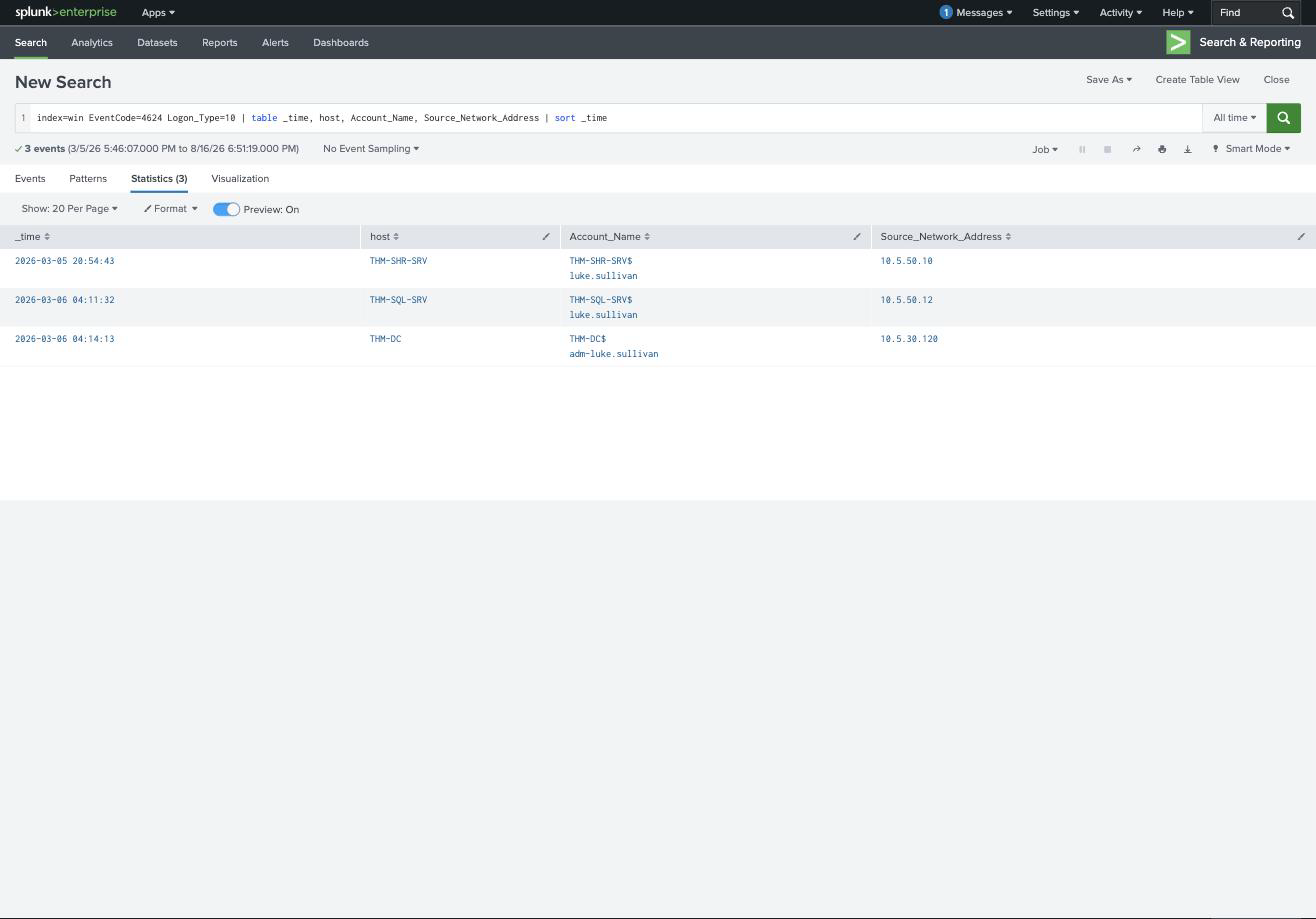Click the Find text field
The height and width of the screenshot is (919, 1316).
tap(1245, 13)
